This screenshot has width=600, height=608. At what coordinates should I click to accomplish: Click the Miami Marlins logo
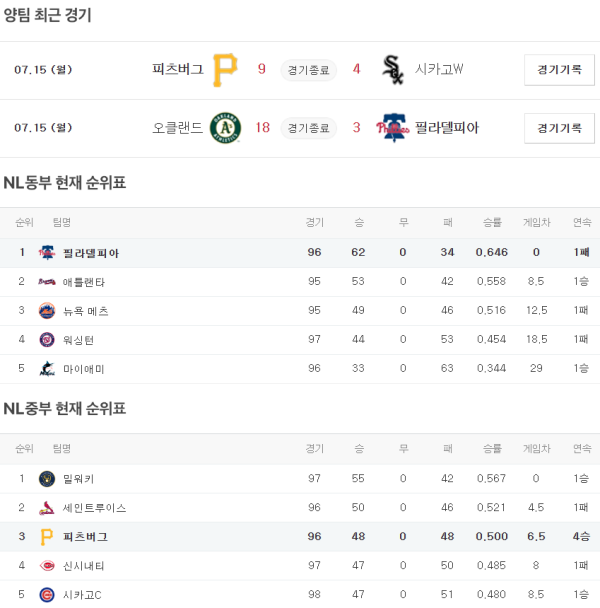point(46,369)
